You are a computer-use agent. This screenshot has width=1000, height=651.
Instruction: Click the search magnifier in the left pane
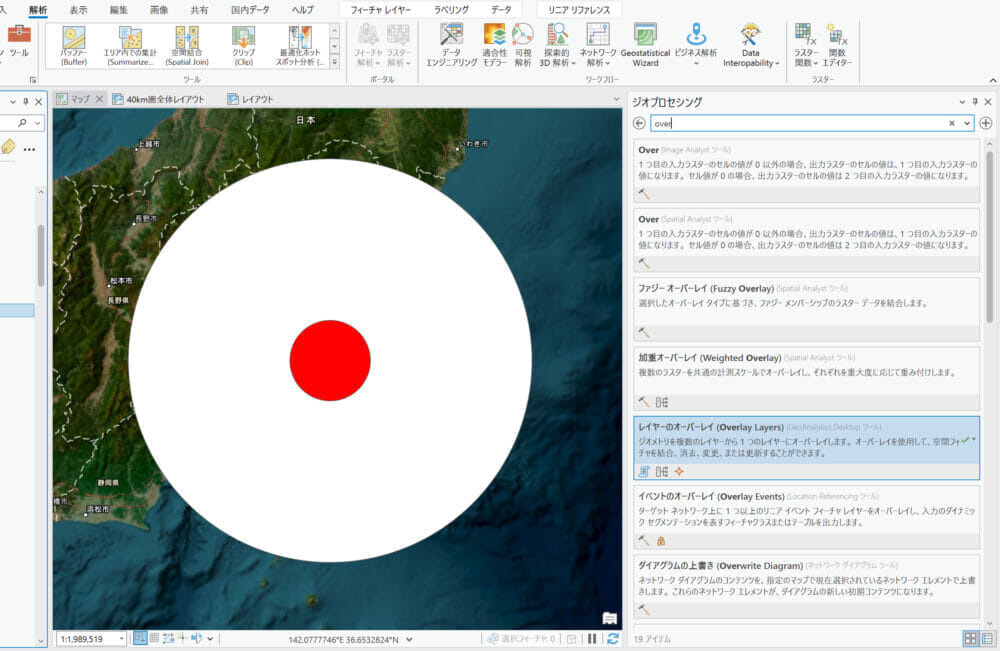[22, 122]
